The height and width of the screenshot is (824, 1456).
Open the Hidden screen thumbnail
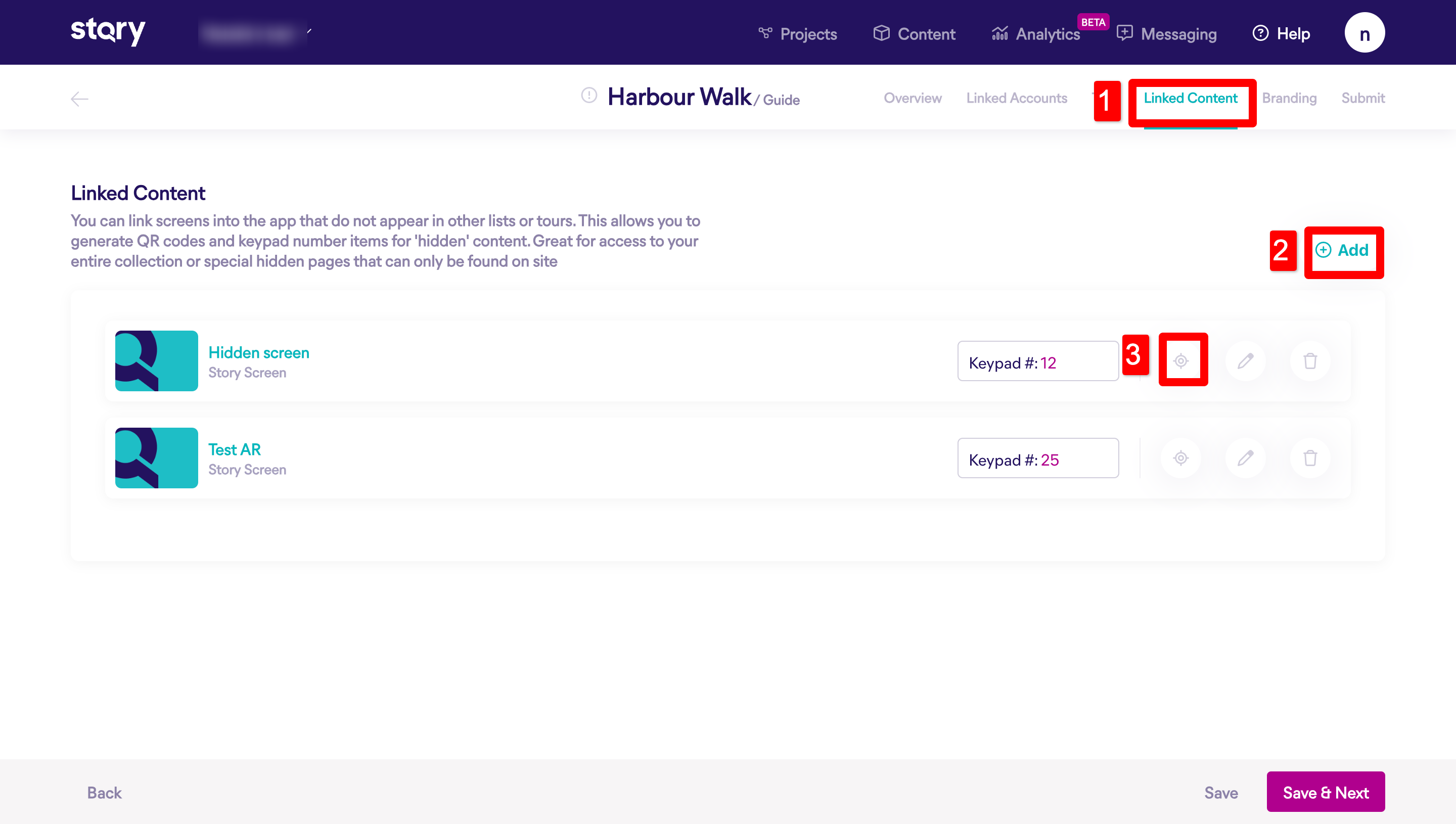pos(156,360)
